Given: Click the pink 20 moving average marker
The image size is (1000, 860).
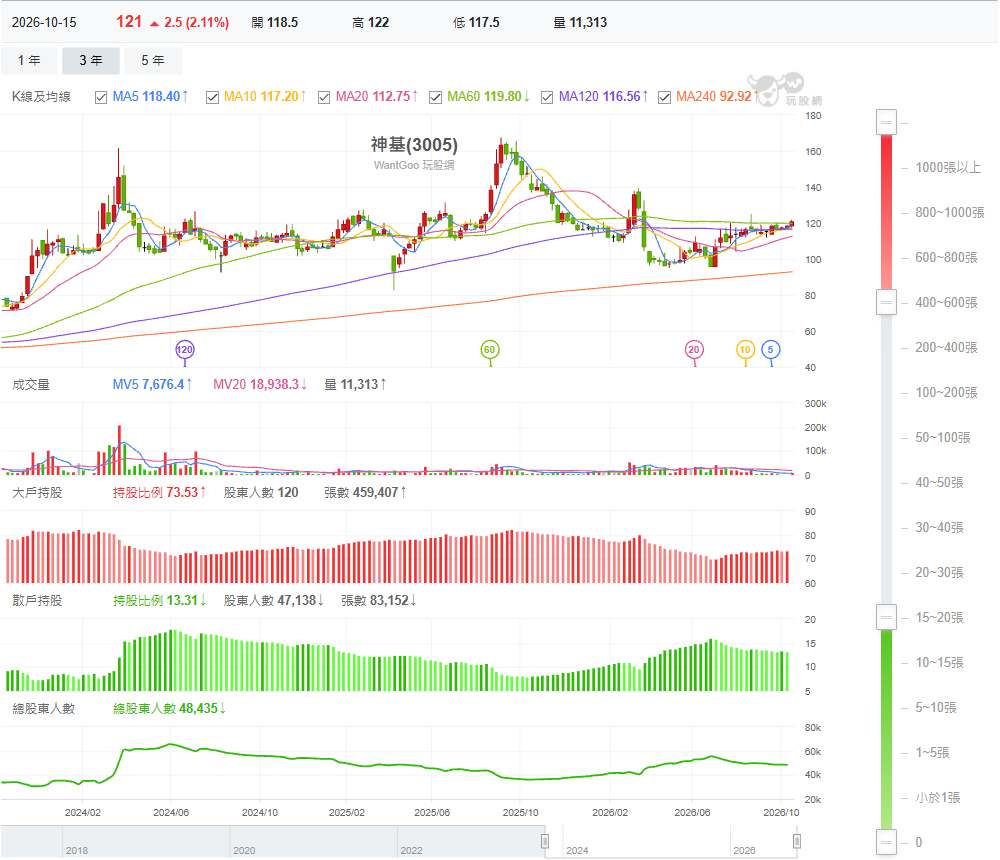Looking at the screenshot, I should 694,350.
